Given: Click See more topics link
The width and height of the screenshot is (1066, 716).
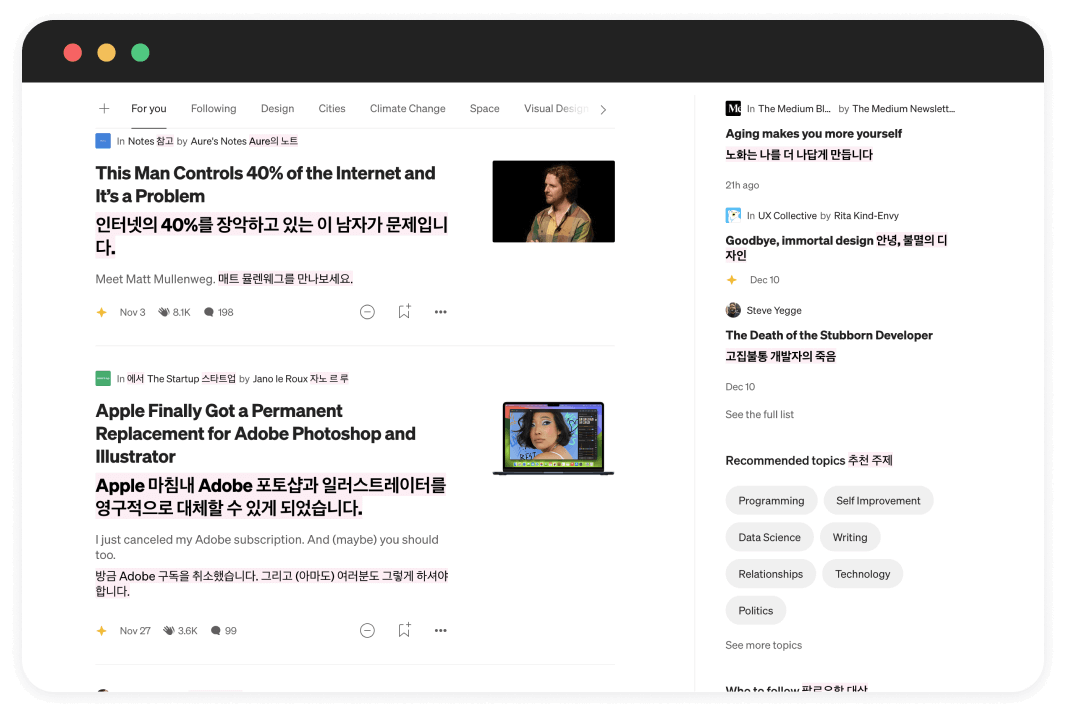Looking at the screenshot, I should click(x=763, y=645).
